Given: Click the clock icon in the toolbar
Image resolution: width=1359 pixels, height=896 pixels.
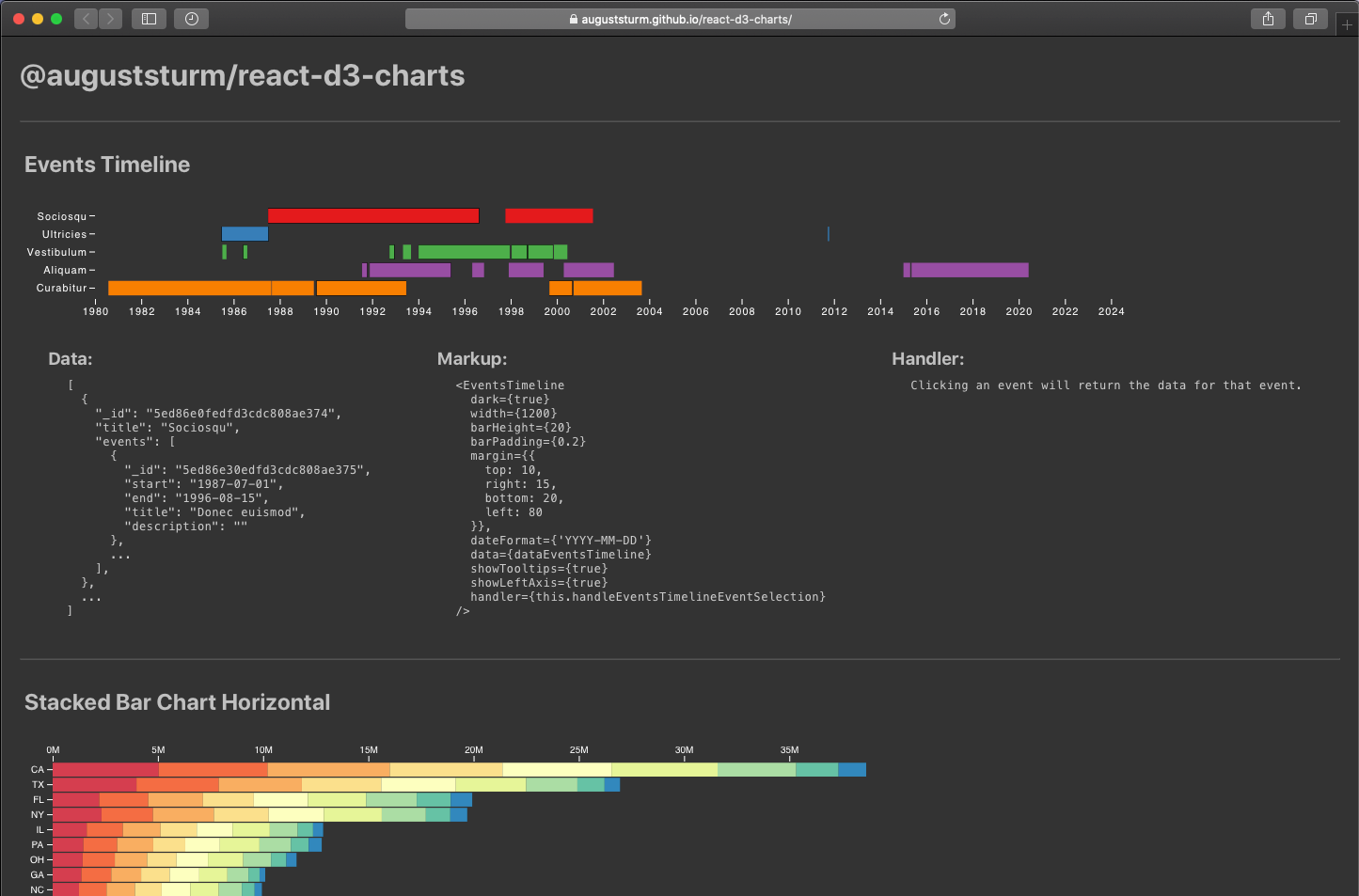Looking at the screenshot, I should pos(192,19).
